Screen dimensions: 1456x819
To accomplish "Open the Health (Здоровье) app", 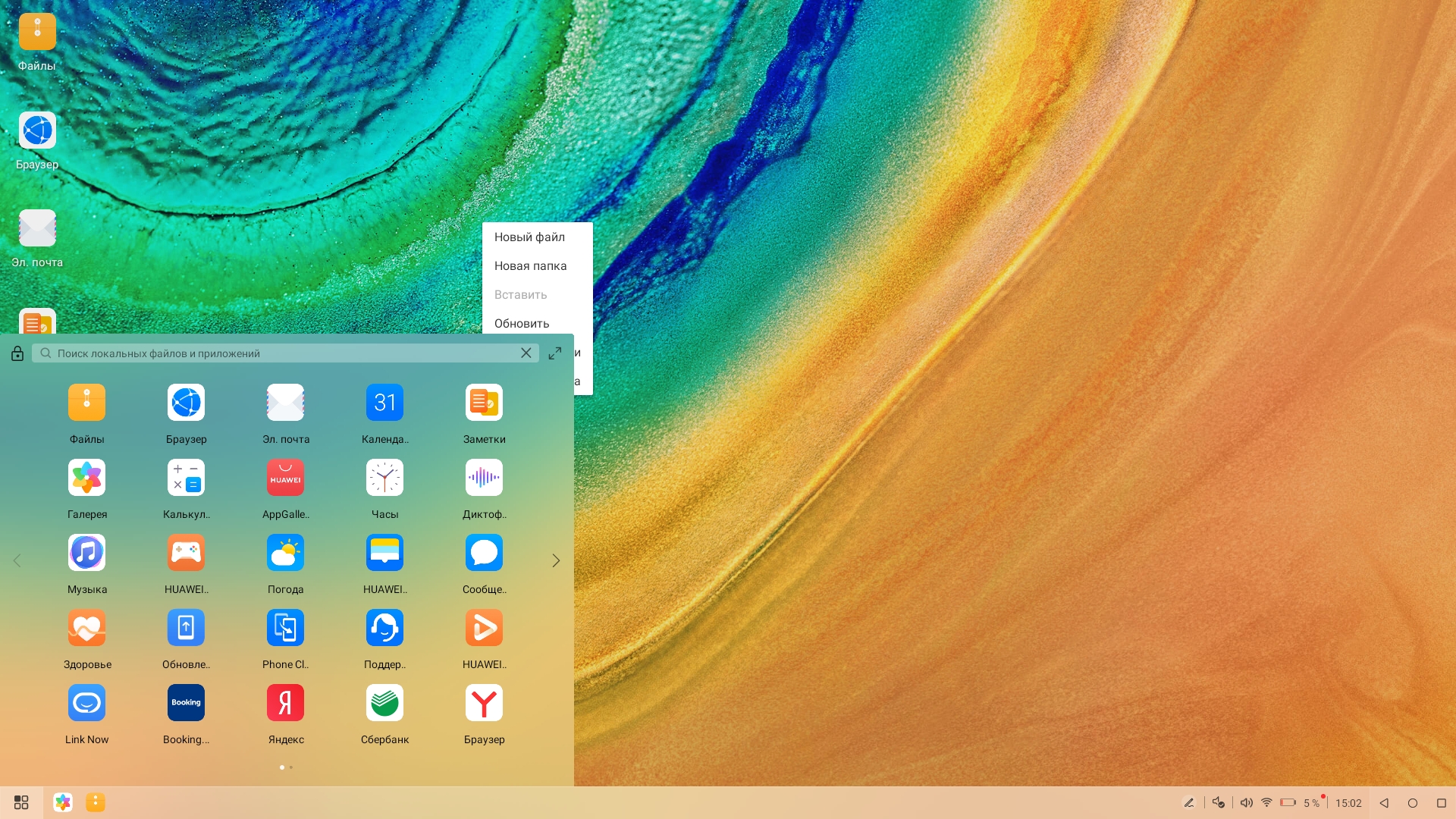I will pos(86,628).
